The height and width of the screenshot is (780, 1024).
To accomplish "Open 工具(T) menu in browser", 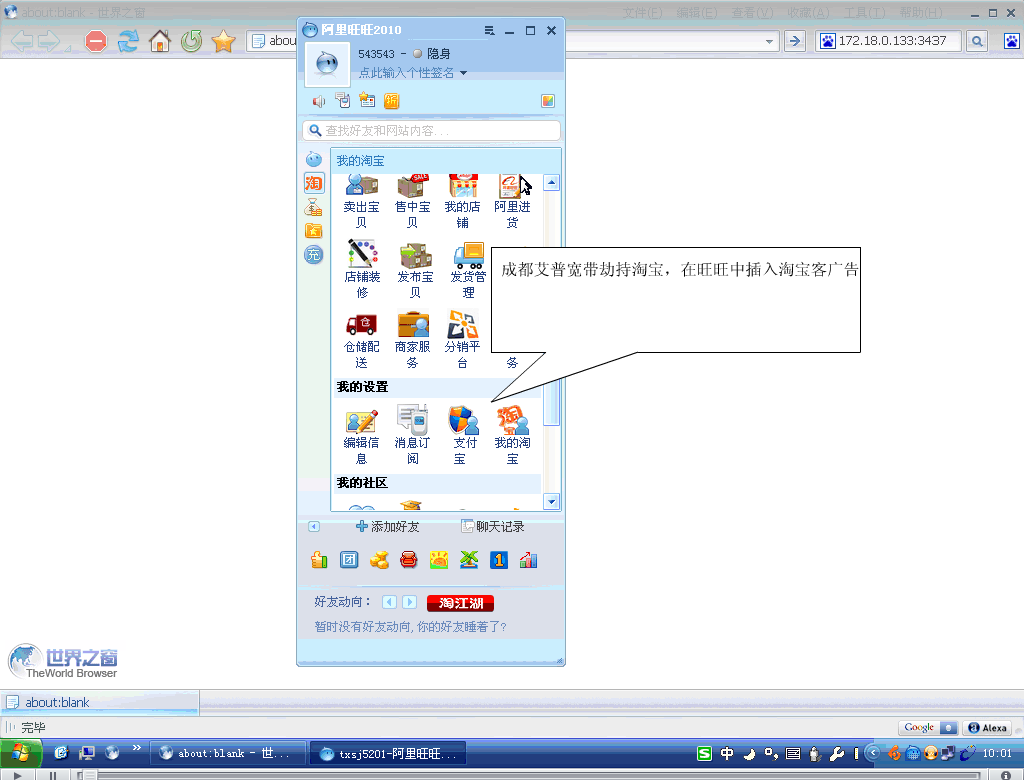I will pyautogui.click(x=864, y=12).
